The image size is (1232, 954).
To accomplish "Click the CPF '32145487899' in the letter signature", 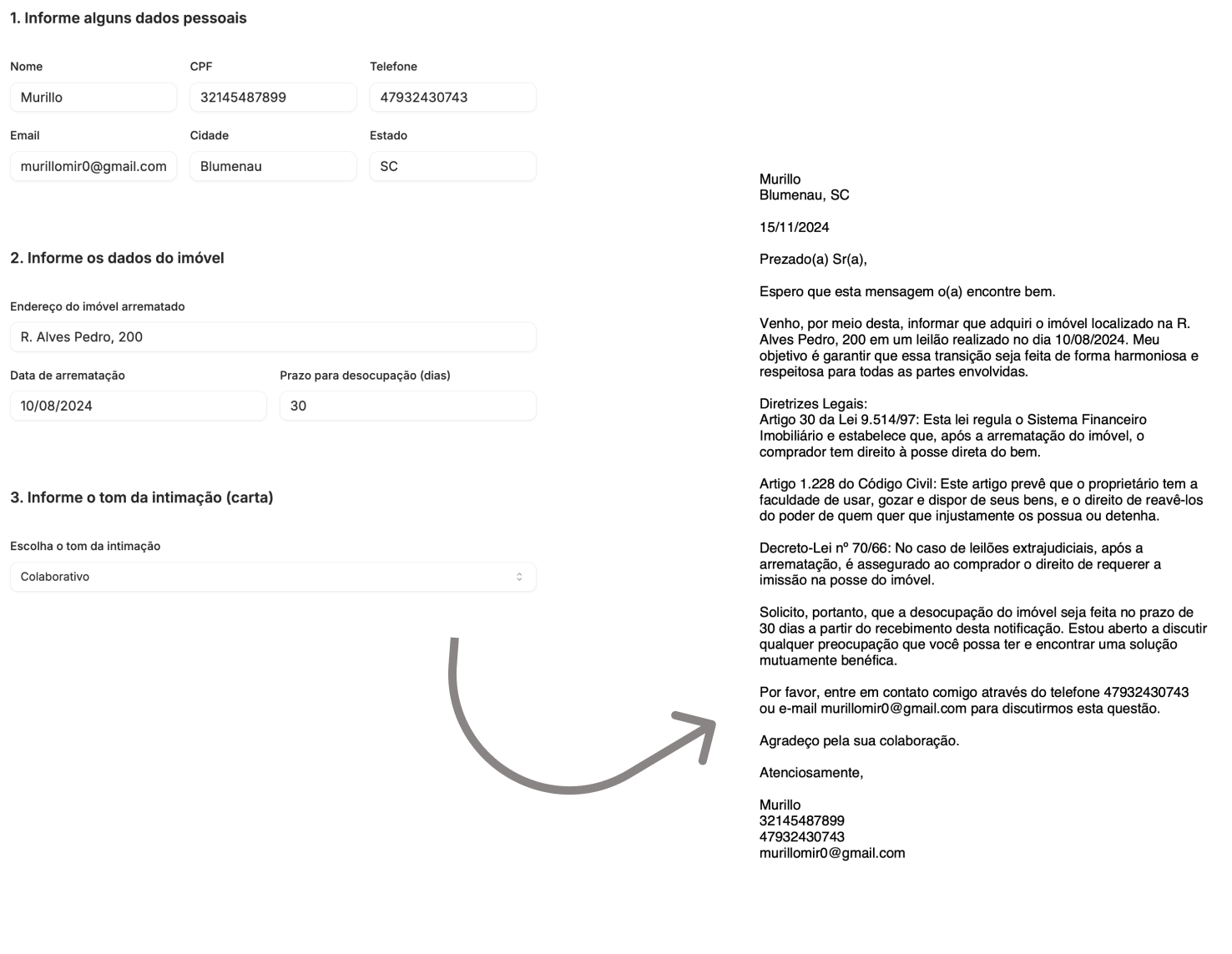I will [802, 820].
